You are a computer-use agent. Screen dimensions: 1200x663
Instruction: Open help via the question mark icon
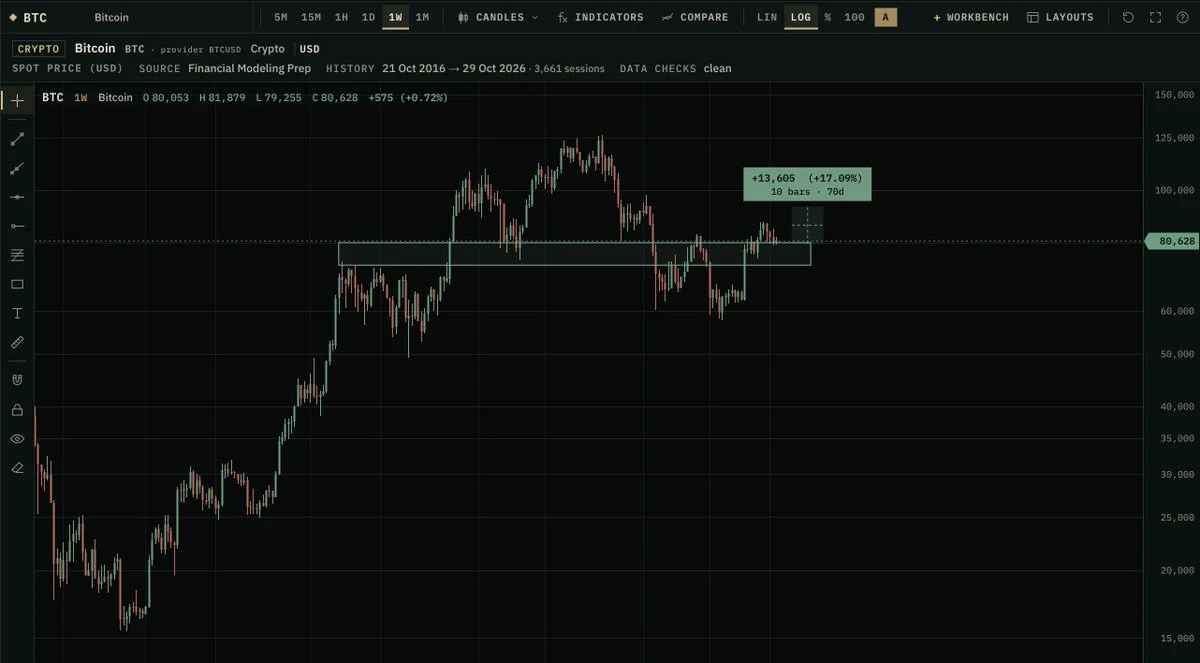[x=1183, y=17]
